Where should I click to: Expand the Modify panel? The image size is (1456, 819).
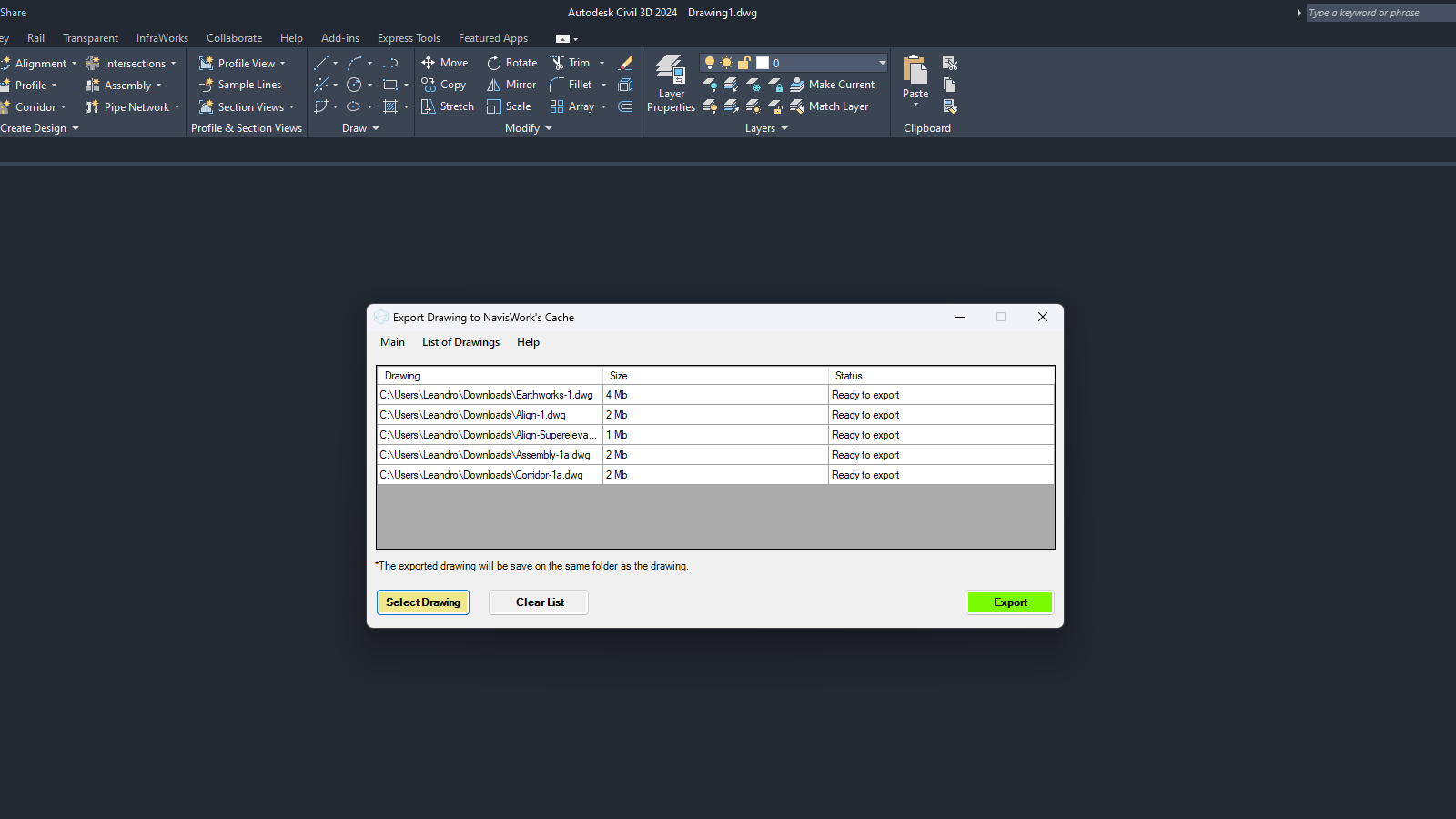point(529,128)
